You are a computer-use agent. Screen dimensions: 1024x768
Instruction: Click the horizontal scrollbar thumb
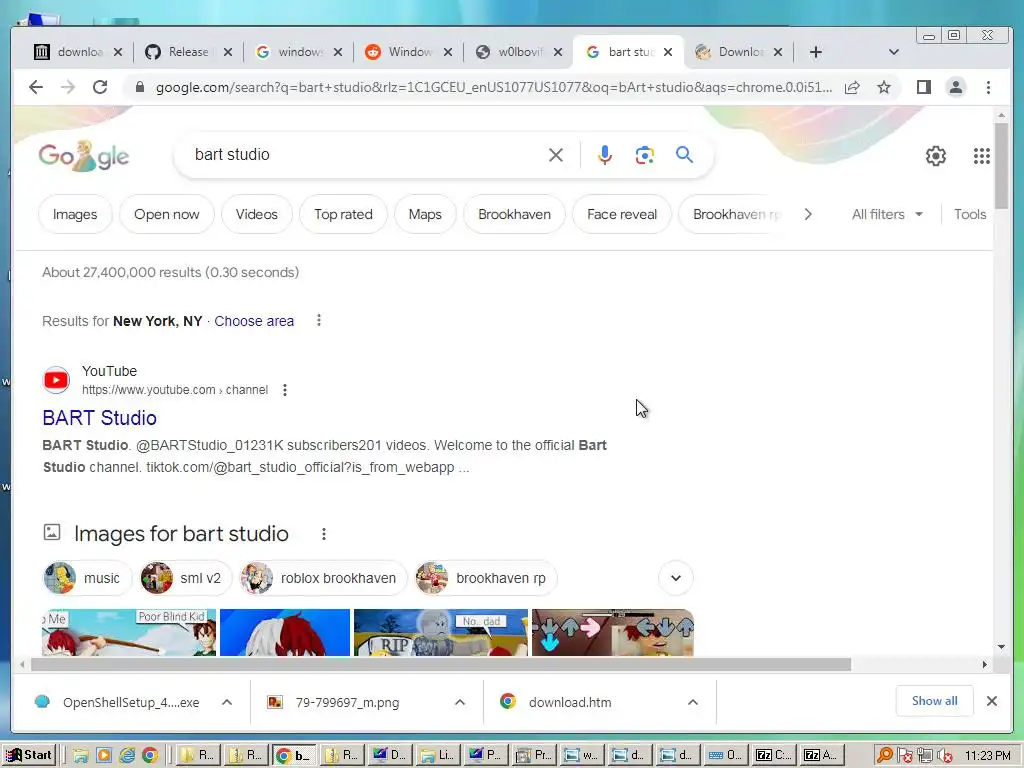point(441,664)
